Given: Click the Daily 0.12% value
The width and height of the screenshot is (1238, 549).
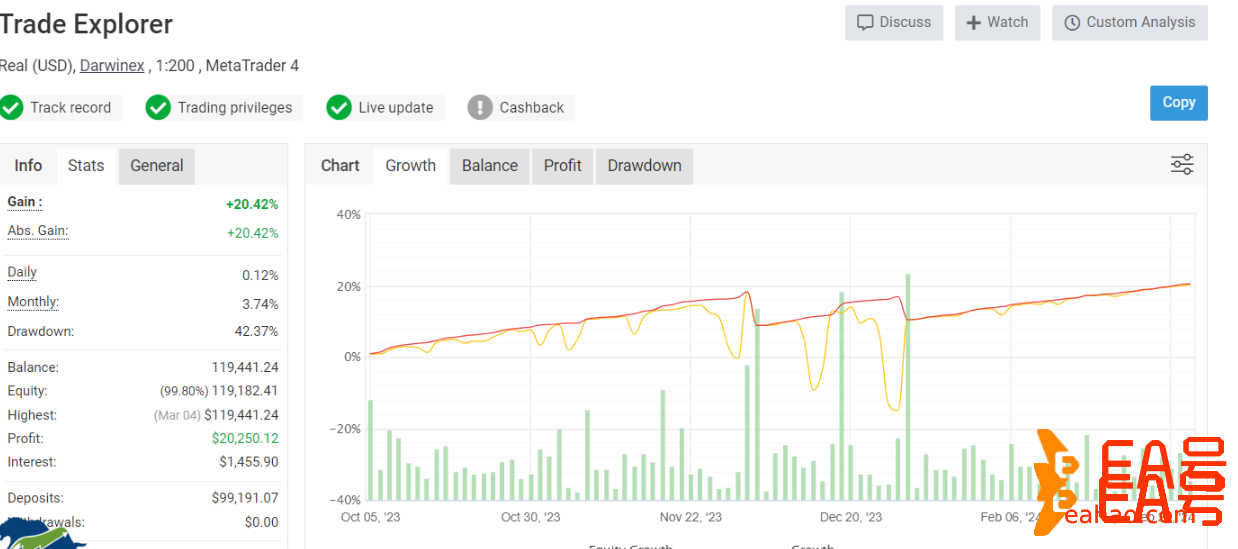Looking at the screenshot, I should [x=260, y=275].
